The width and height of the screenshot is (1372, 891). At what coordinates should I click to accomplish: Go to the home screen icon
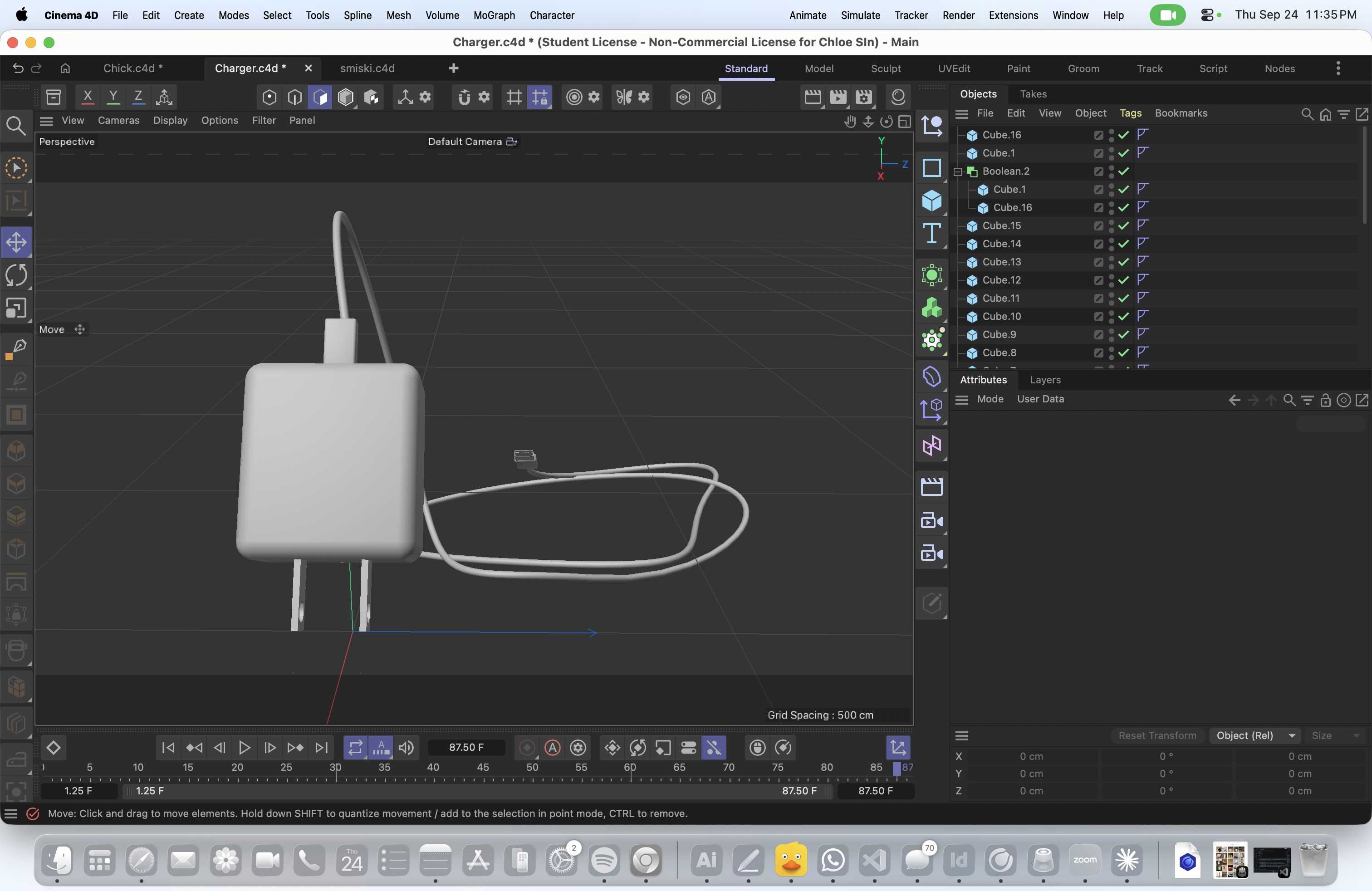(65, 68)
